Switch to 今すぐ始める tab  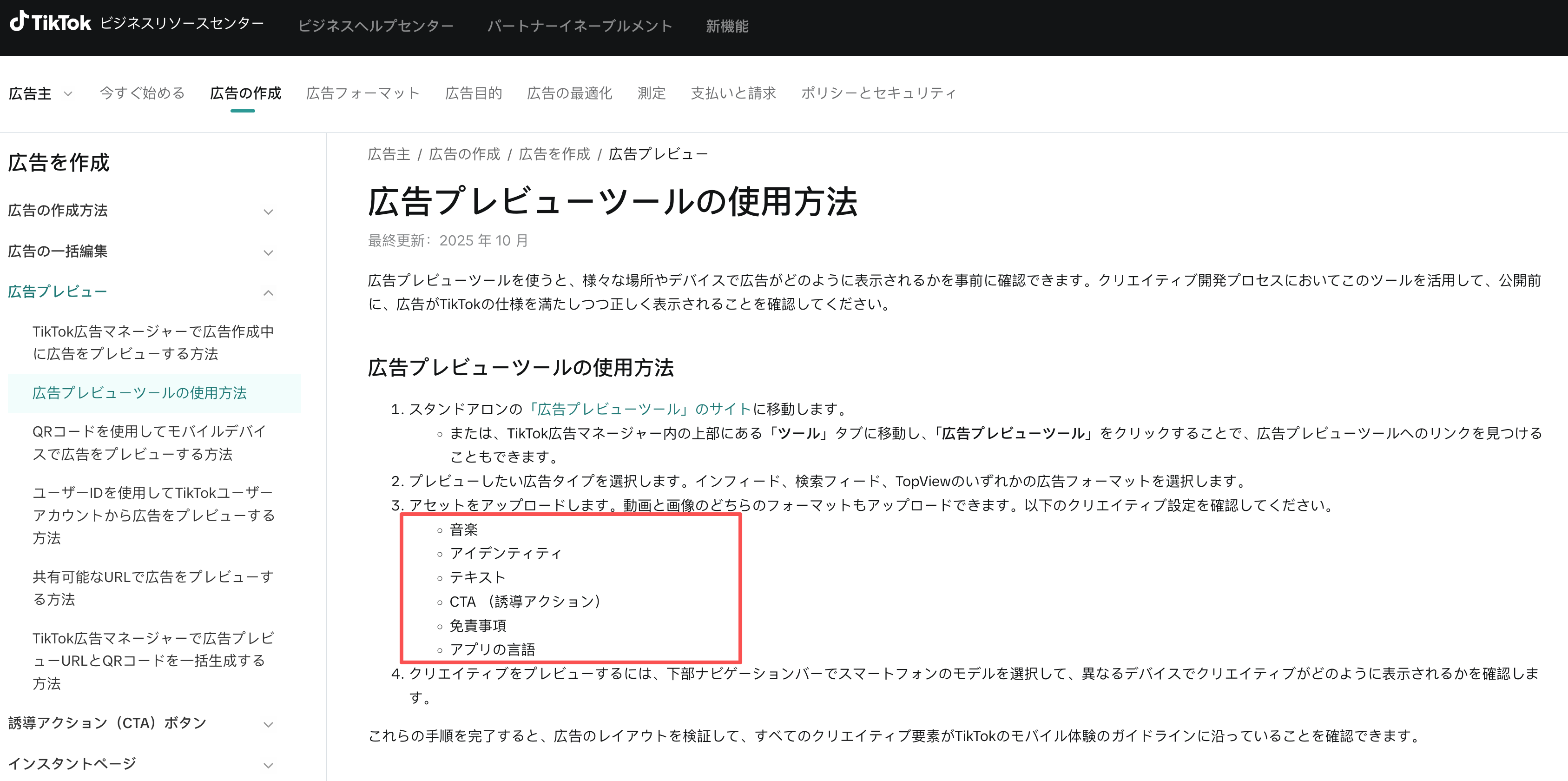(142, 93)
